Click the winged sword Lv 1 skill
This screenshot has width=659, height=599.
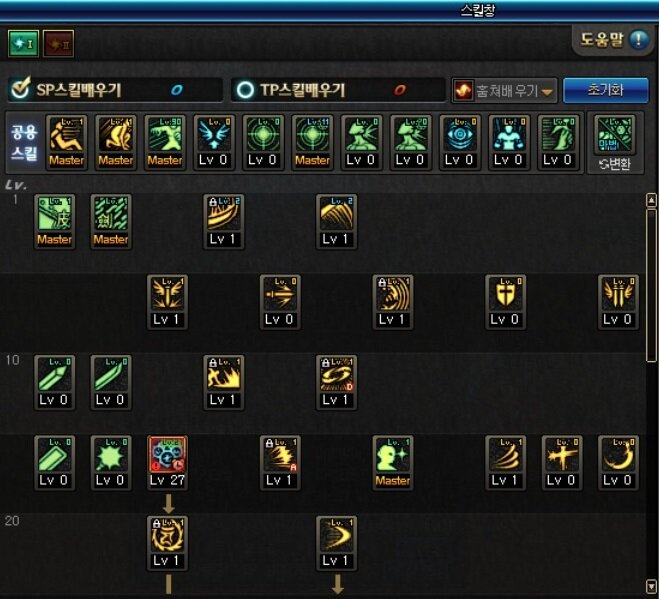(x=168, y=302)
